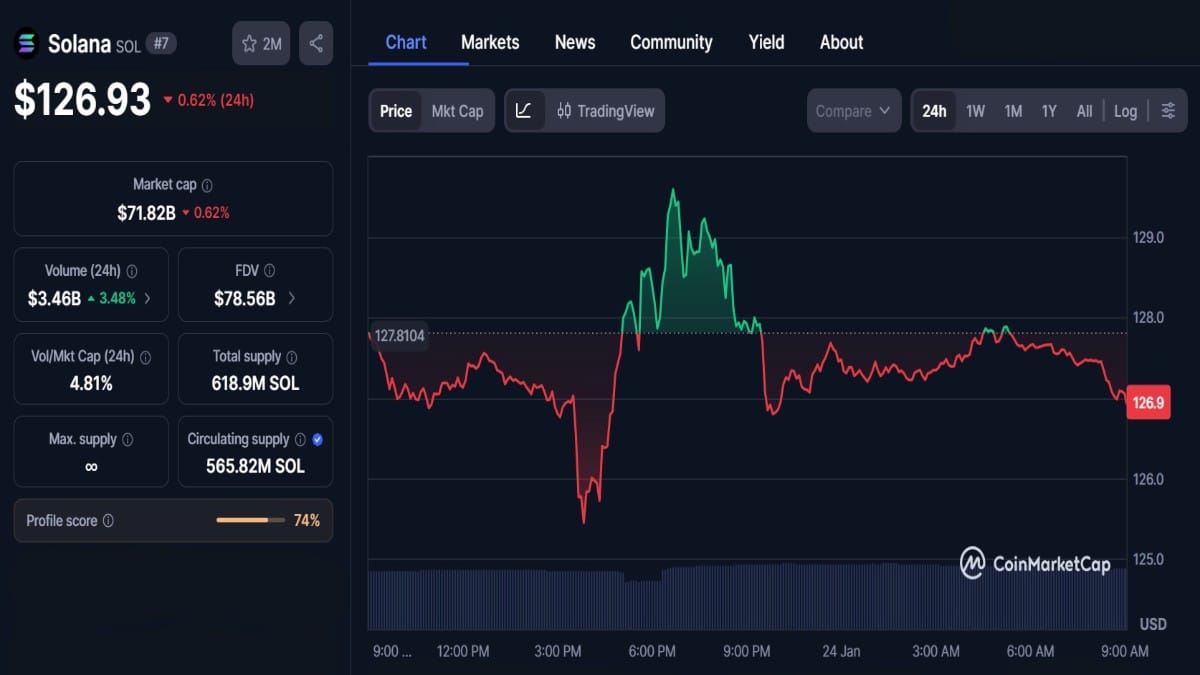The width and height of the screenshot is (1200, 675).
Task: Open the News tab
Action: (575, 42)
